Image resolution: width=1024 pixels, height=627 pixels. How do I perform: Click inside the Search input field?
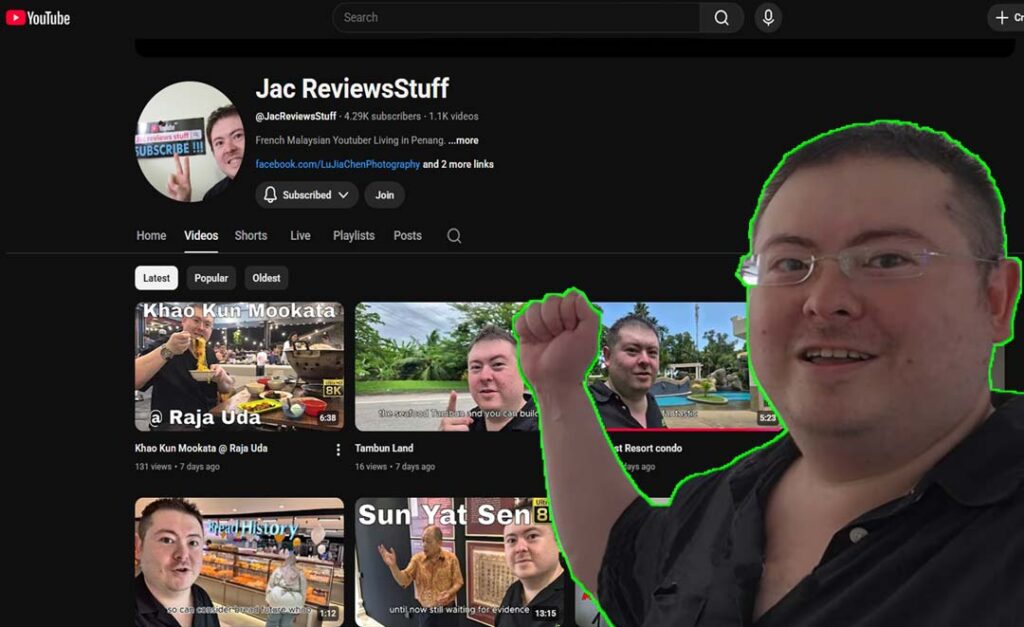515,18
